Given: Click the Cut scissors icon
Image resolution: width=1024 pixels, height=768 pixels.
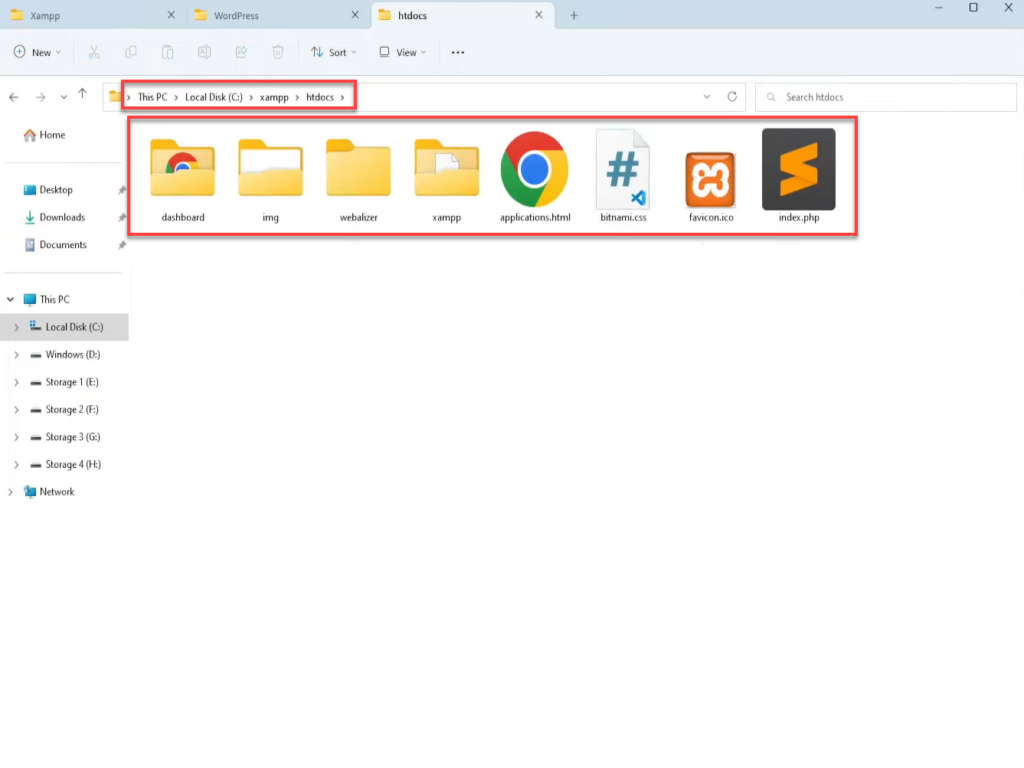Looking at the screenshot, I should tap(94, 52).
